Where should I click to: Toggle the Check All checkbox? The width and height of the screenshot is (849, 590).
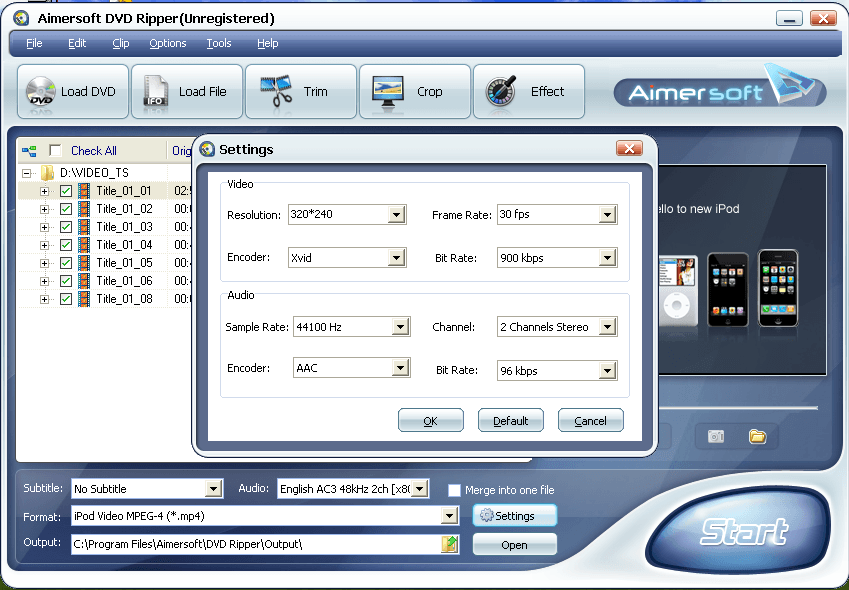click(x=55, y=151)
